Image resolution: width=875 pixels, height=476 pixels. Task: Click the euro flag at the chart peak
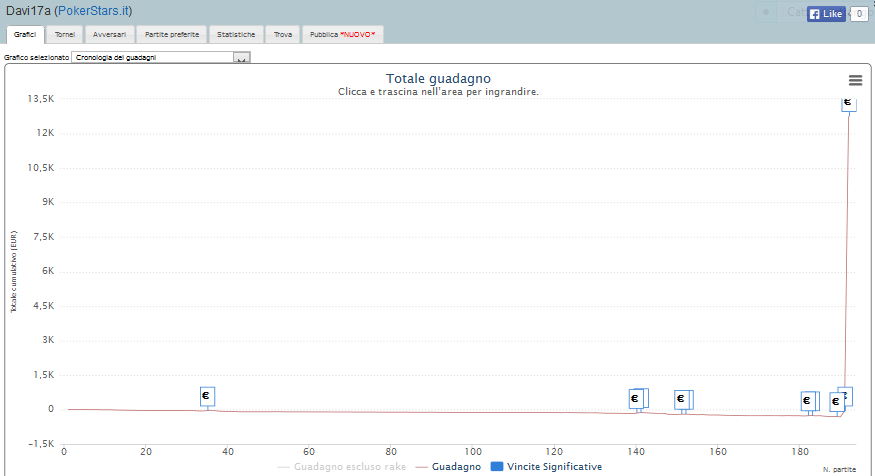coord(848,102)
